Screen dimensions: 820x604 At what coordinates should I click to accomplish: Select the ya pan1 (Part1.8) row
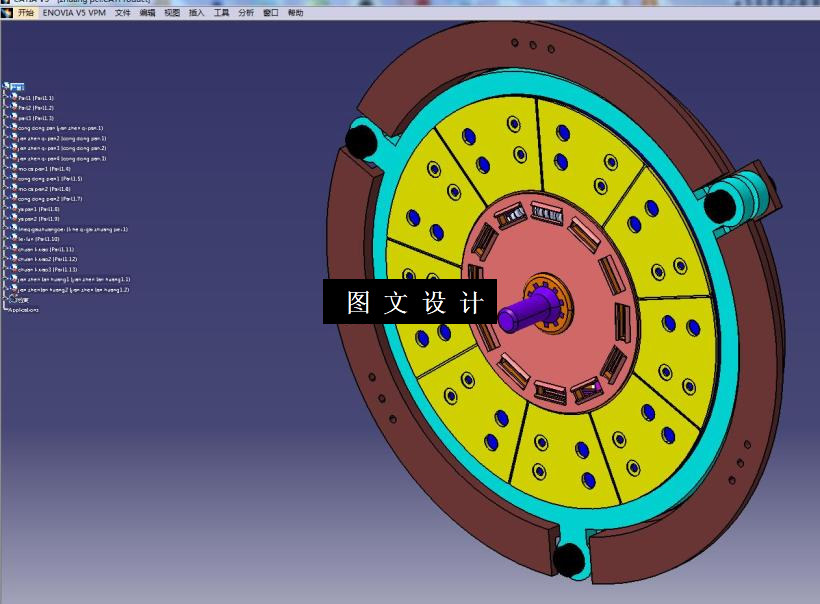[x=39, y=209]
